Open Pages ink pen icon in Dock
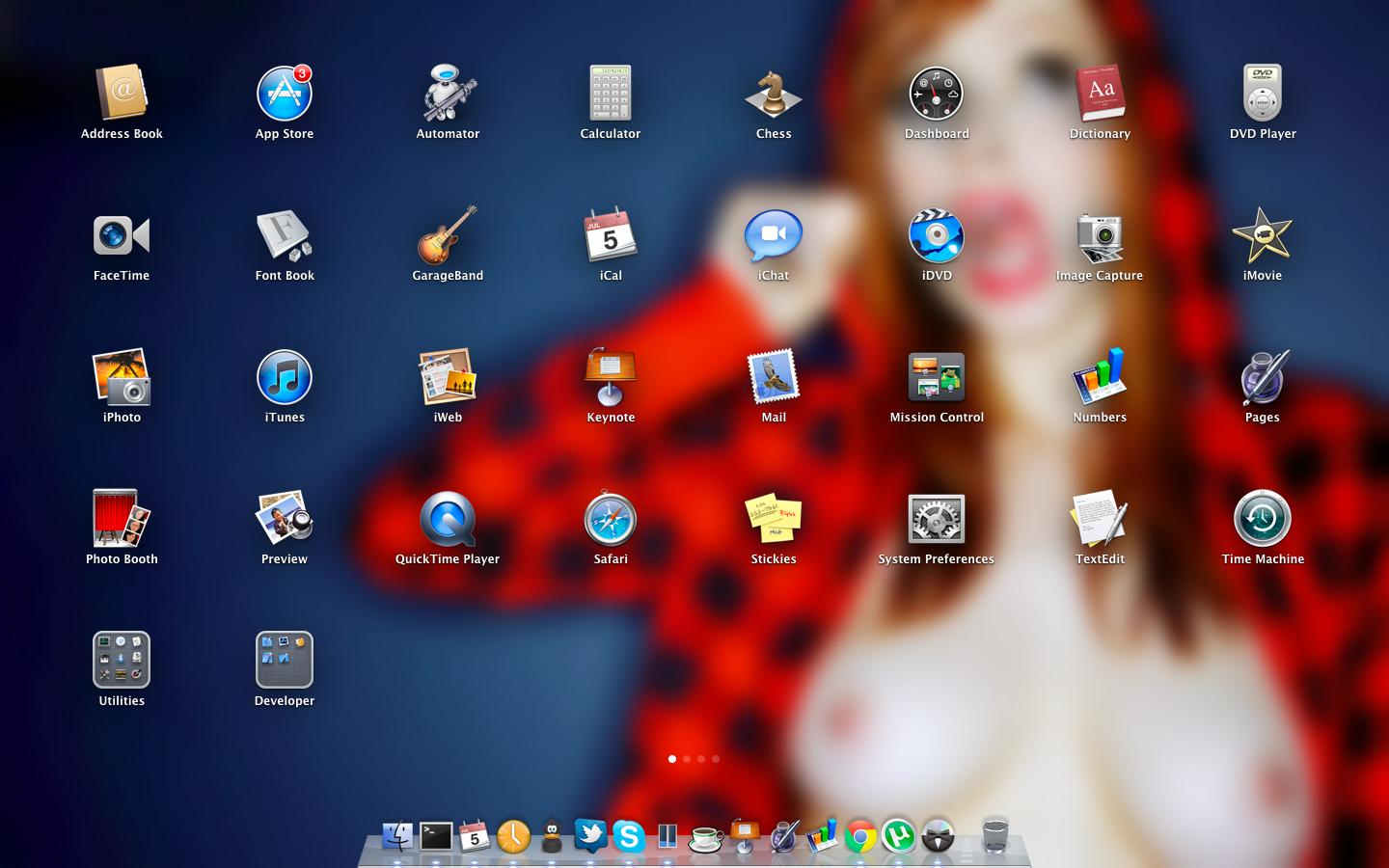Screen dimensions: 1389x868 pyautogui.click(x=783, y=836)
